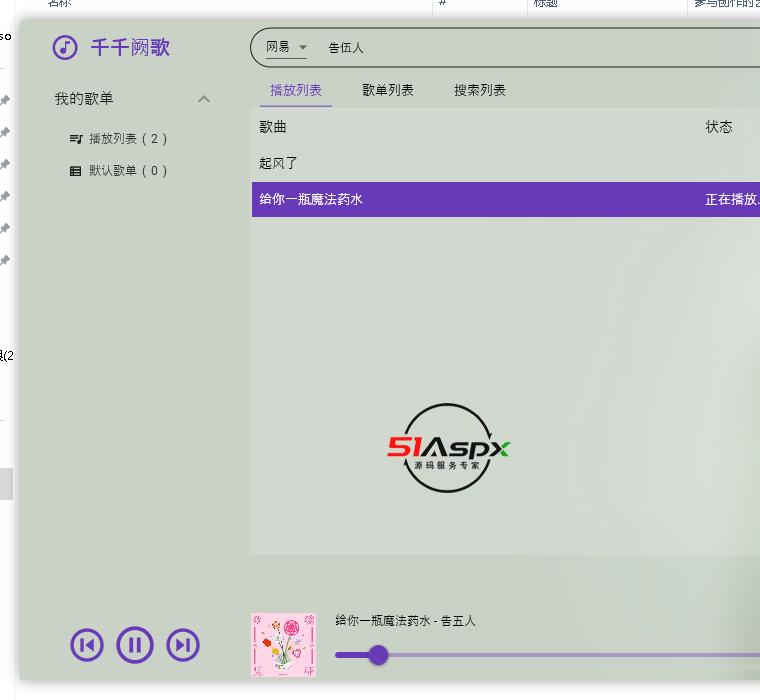Screen dimensions: 760x700
Task: Open 默认歌单 (0) in sidebar
Action: pyautogui.click(x=118, y=171)
